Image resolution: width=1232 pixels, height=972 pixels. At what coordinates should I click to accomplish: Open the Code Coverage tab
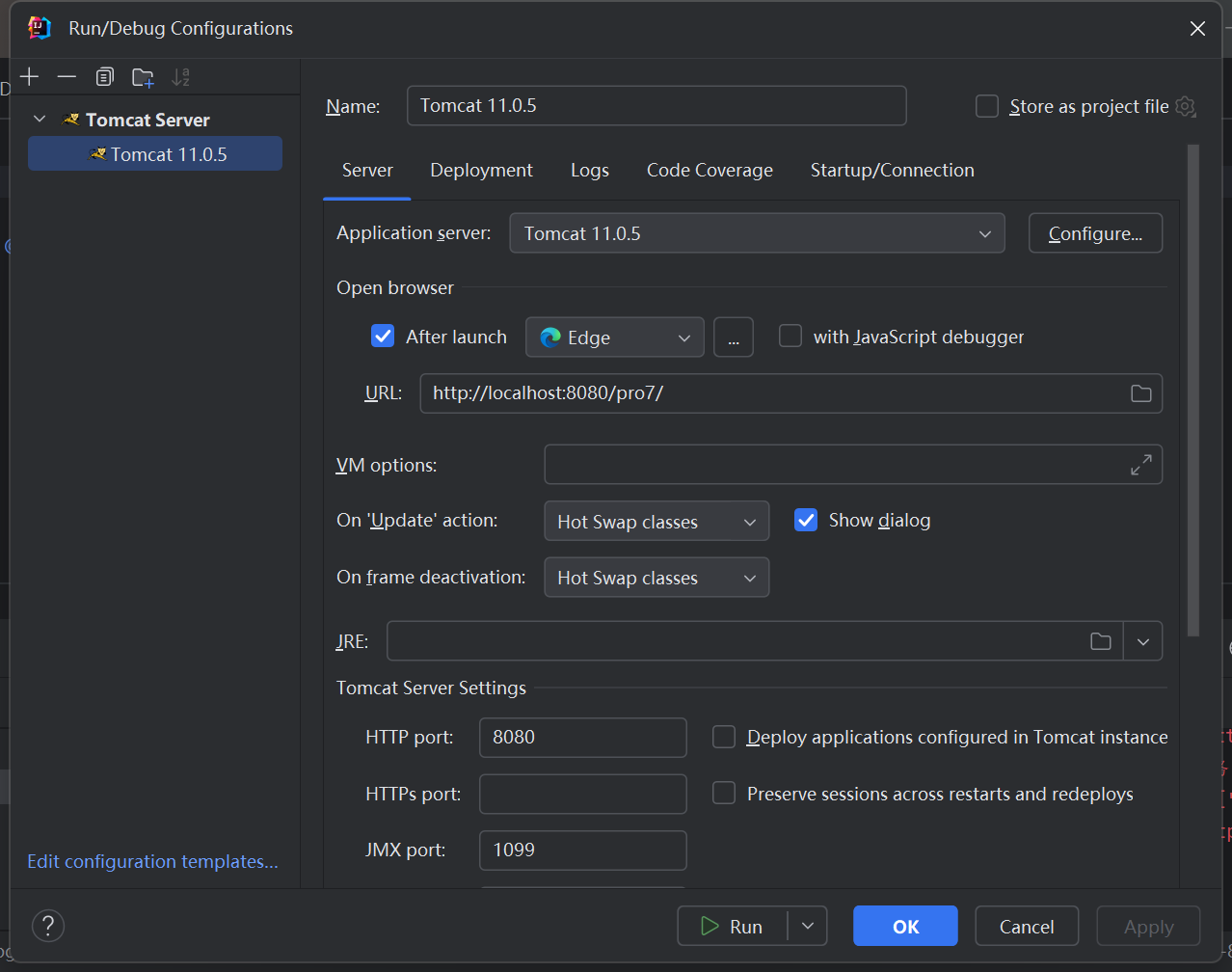coord(710,171)
